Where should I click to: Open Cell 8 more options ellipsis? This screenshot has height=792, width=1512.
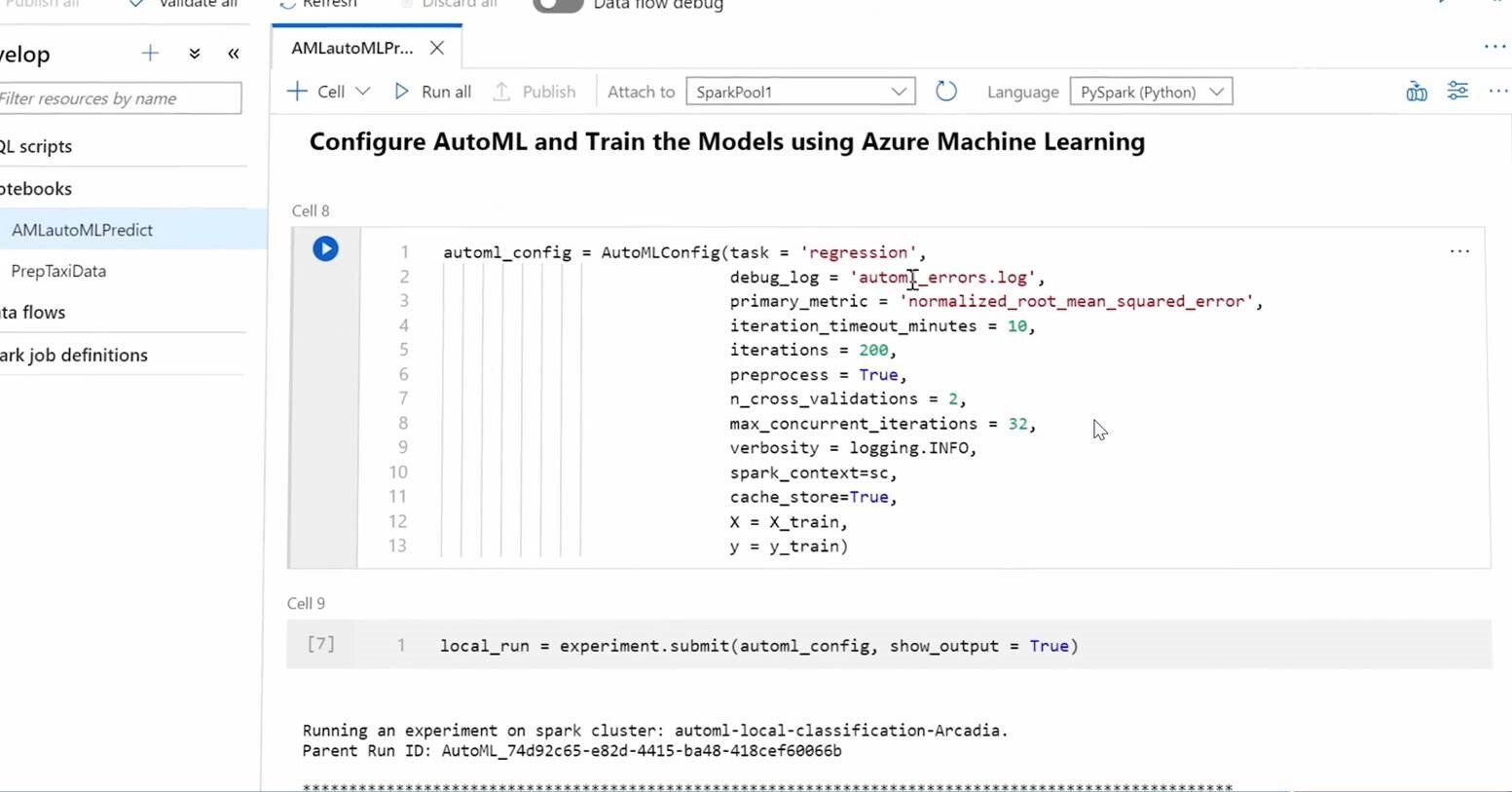(1459, 251)
